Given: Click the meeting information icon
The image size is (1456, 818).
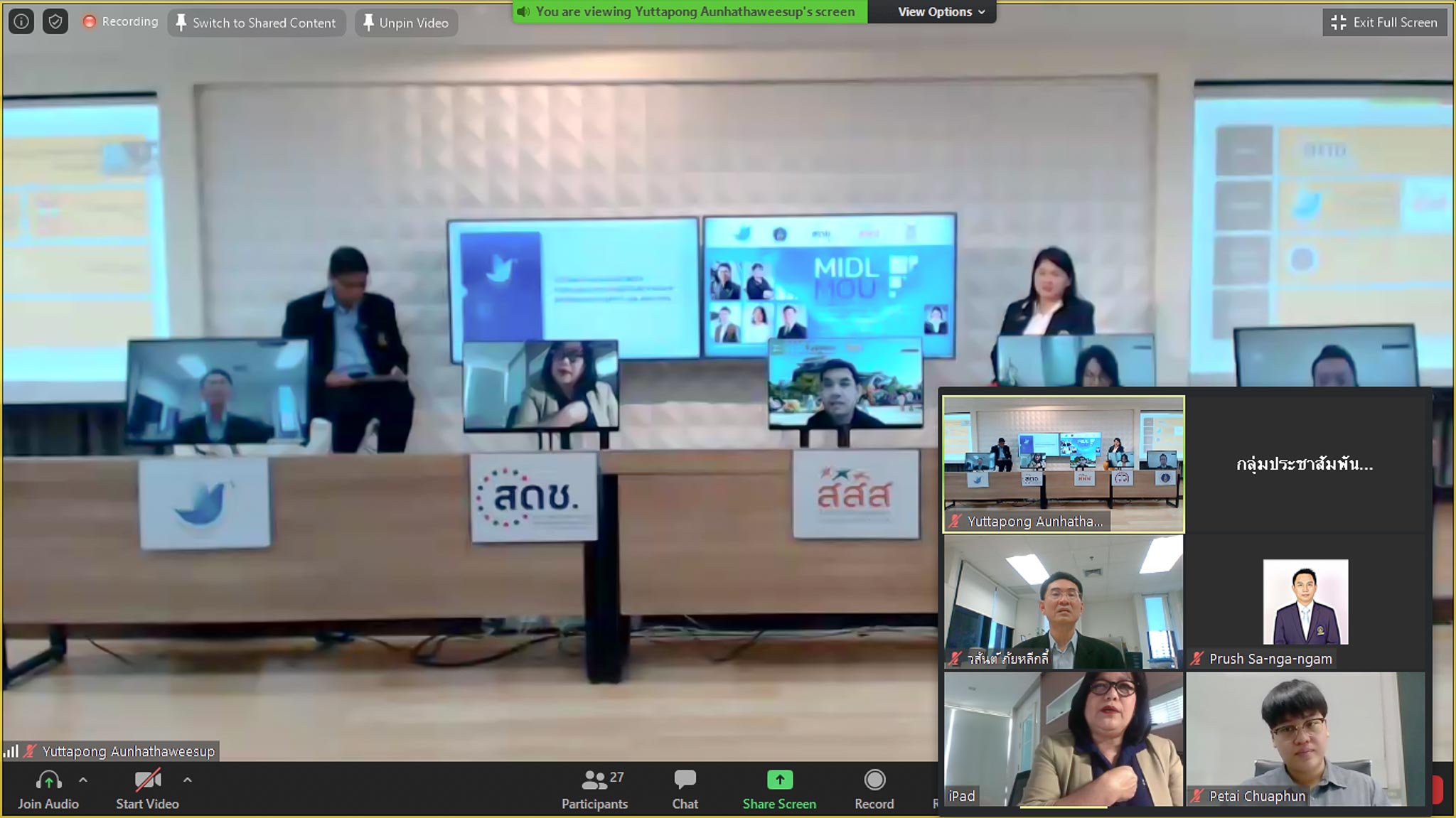Looking at the screenshot, I should click(x=21, y=21).
